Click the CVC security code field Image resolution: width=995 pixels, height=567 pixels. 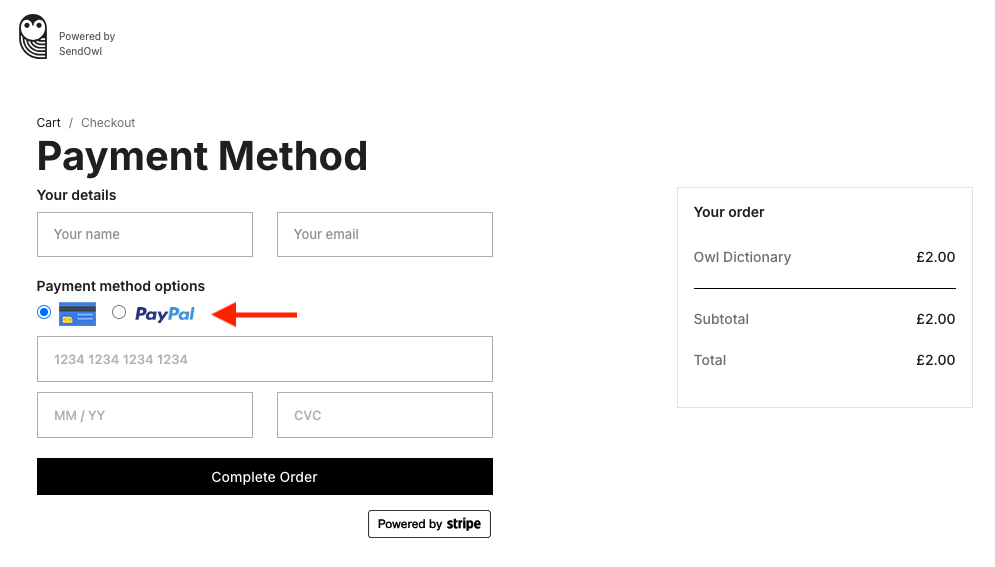[x=385, y=415]
